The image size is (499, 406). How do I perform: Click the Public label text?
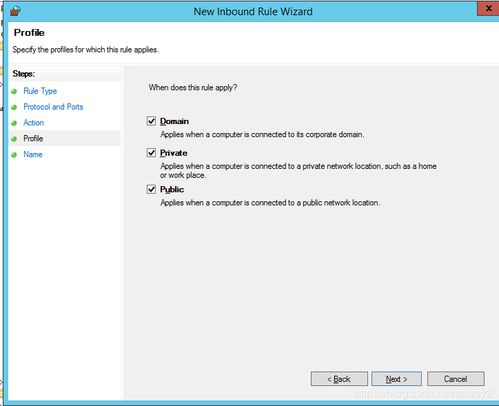tap(172, 189)
